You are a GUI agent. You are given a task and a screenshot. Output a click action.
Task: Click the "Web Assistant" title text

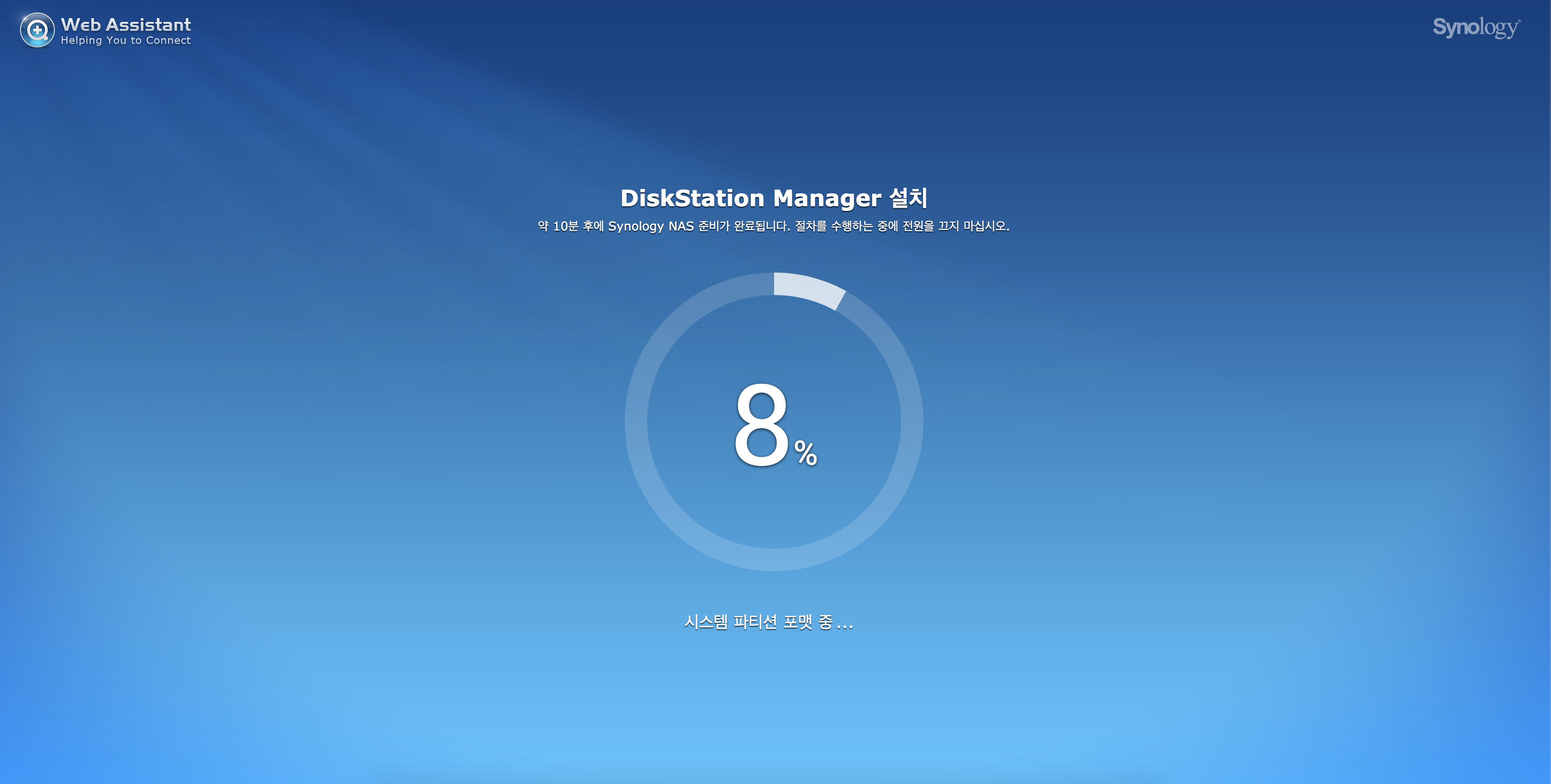(125, 24)
